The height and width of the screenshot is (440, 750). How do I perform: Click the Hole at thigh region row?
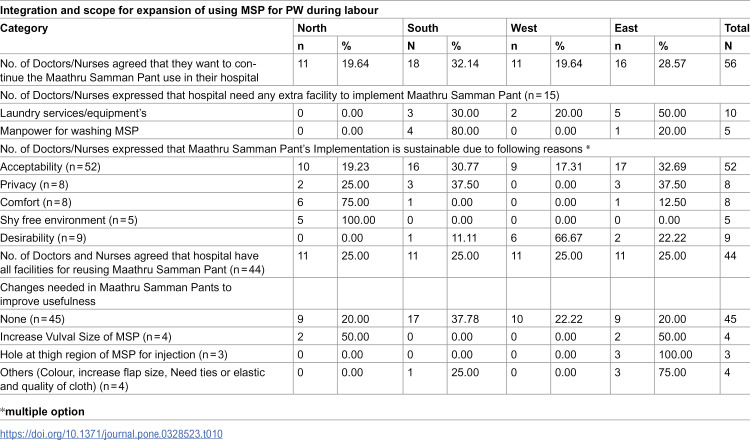375,354
